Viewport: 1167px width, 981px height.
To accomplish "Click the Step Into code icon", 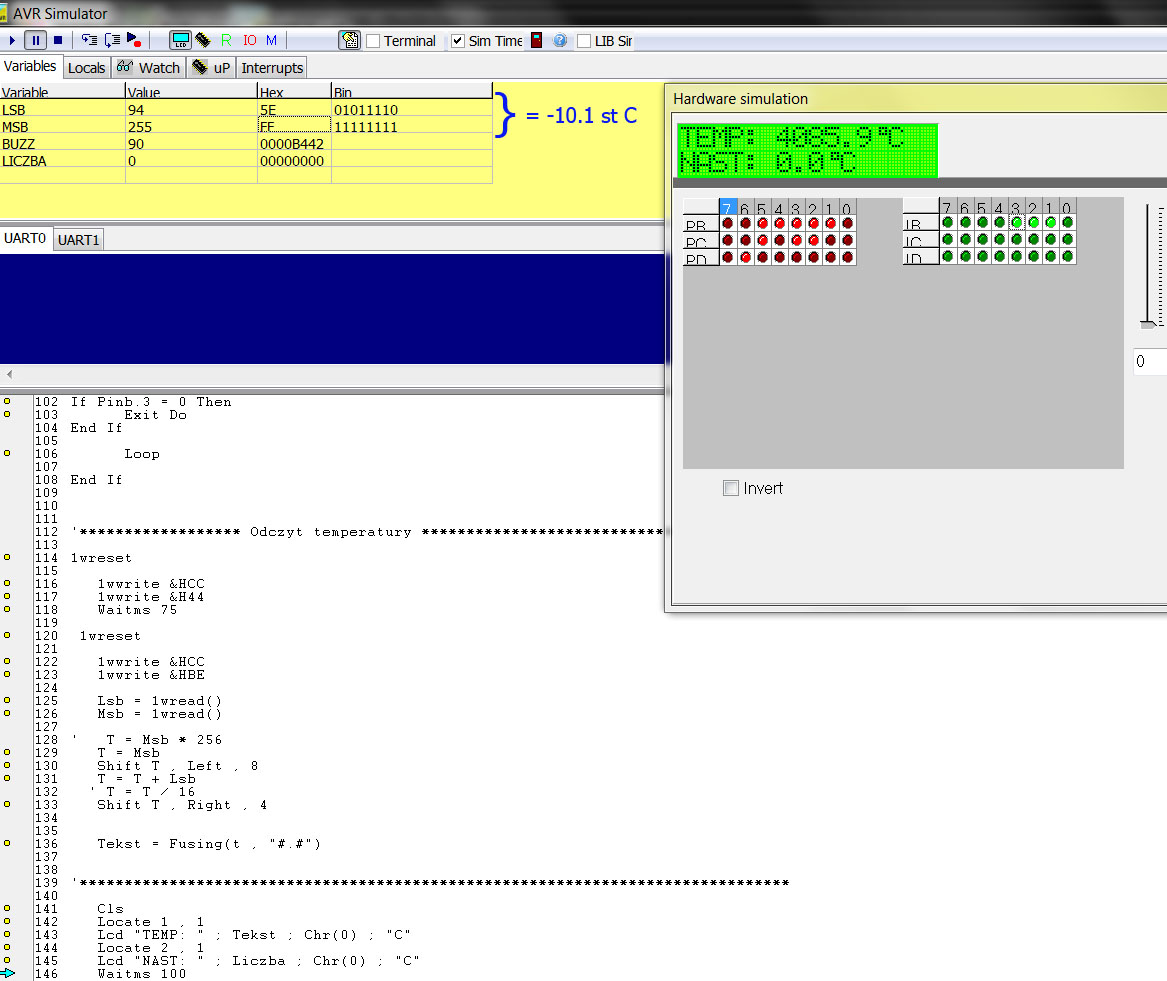I will coord(89,40).
